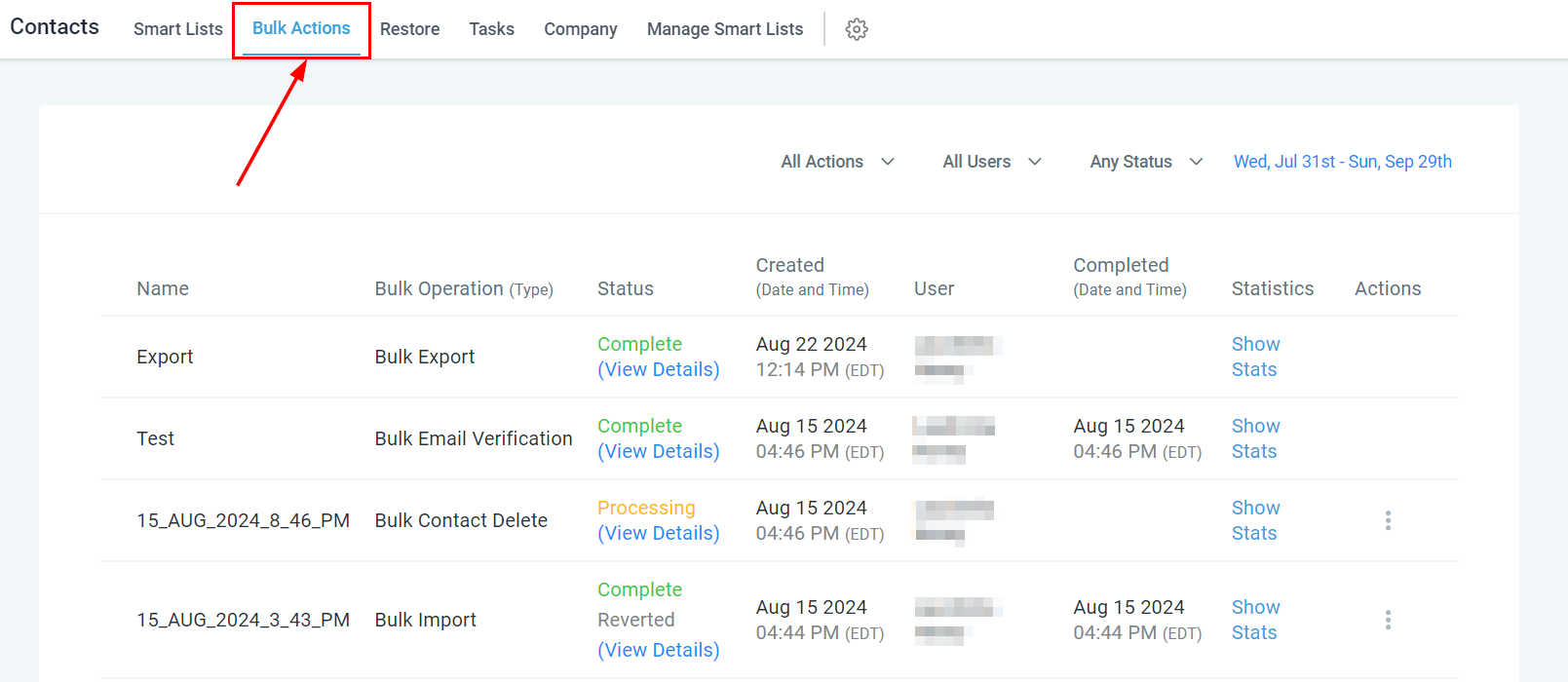Viewport: 1568px width, 682px height.
Task: Open actions menu for 15_AUG_2024_8_46_PM row
Action: 1388,520
